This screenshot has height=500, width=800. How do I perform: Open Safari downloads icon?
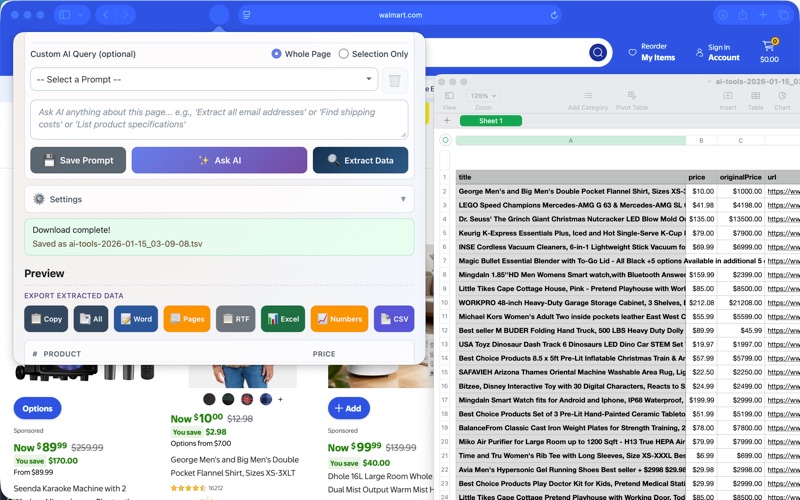[723, 15]
